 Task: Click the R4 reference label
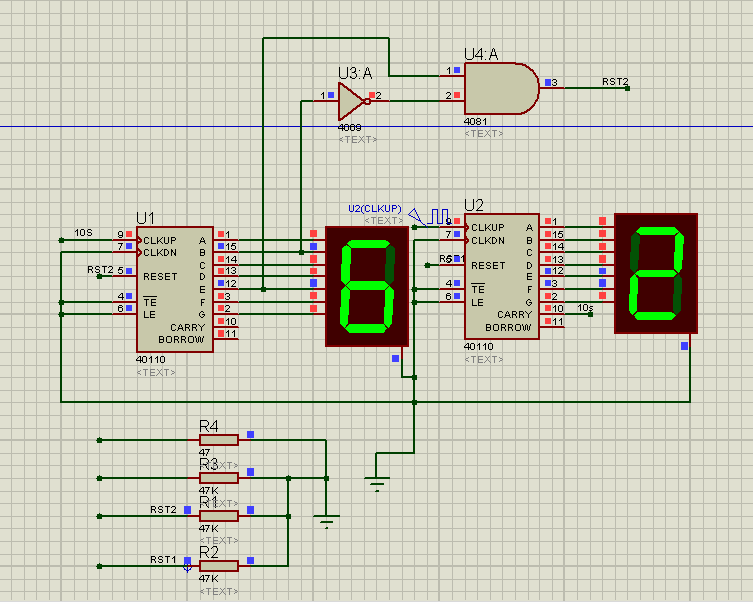209,426
